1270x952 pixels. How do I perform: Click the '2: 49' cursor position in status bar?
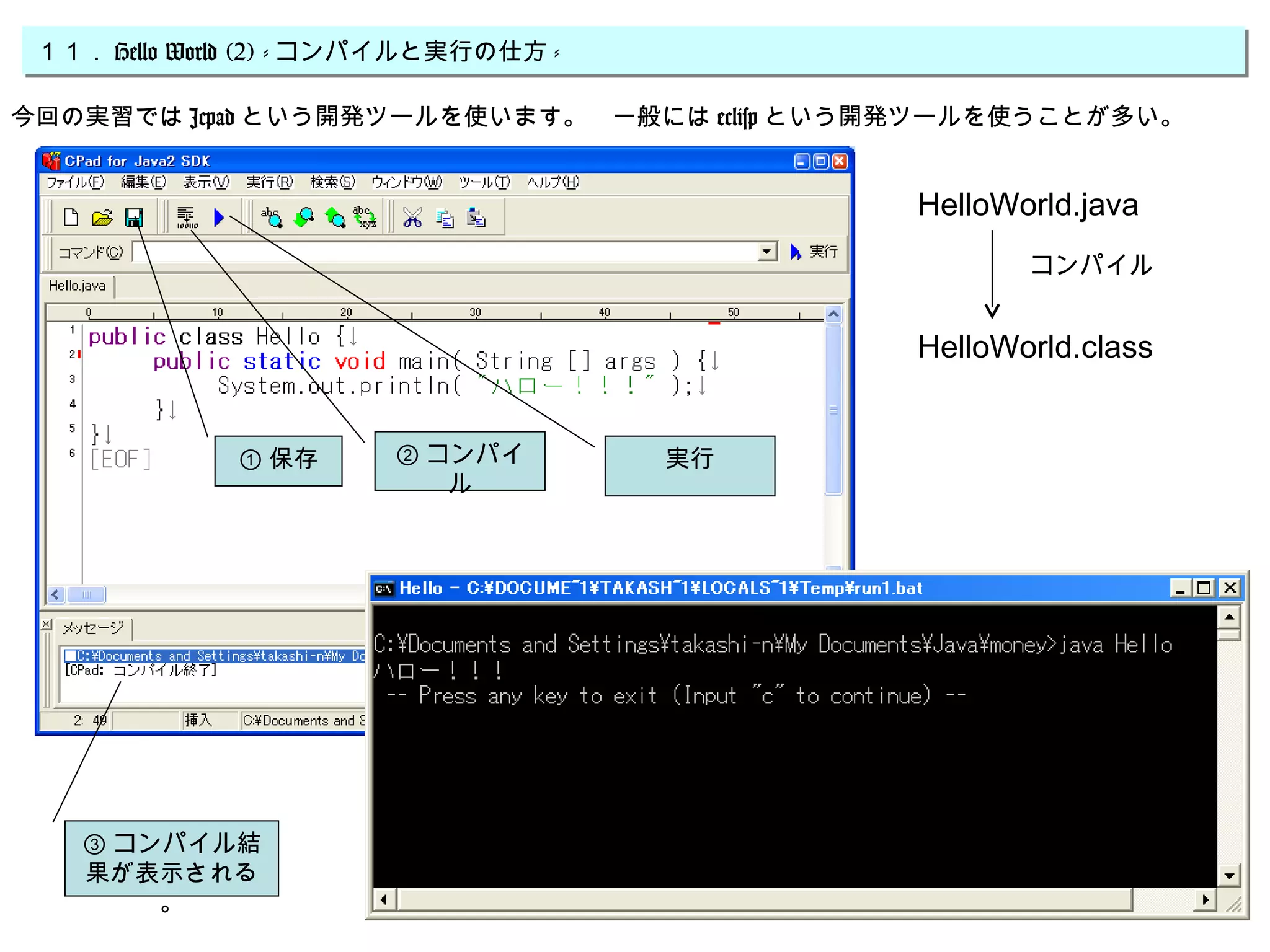pyautogui.click(x=90, y=720)
